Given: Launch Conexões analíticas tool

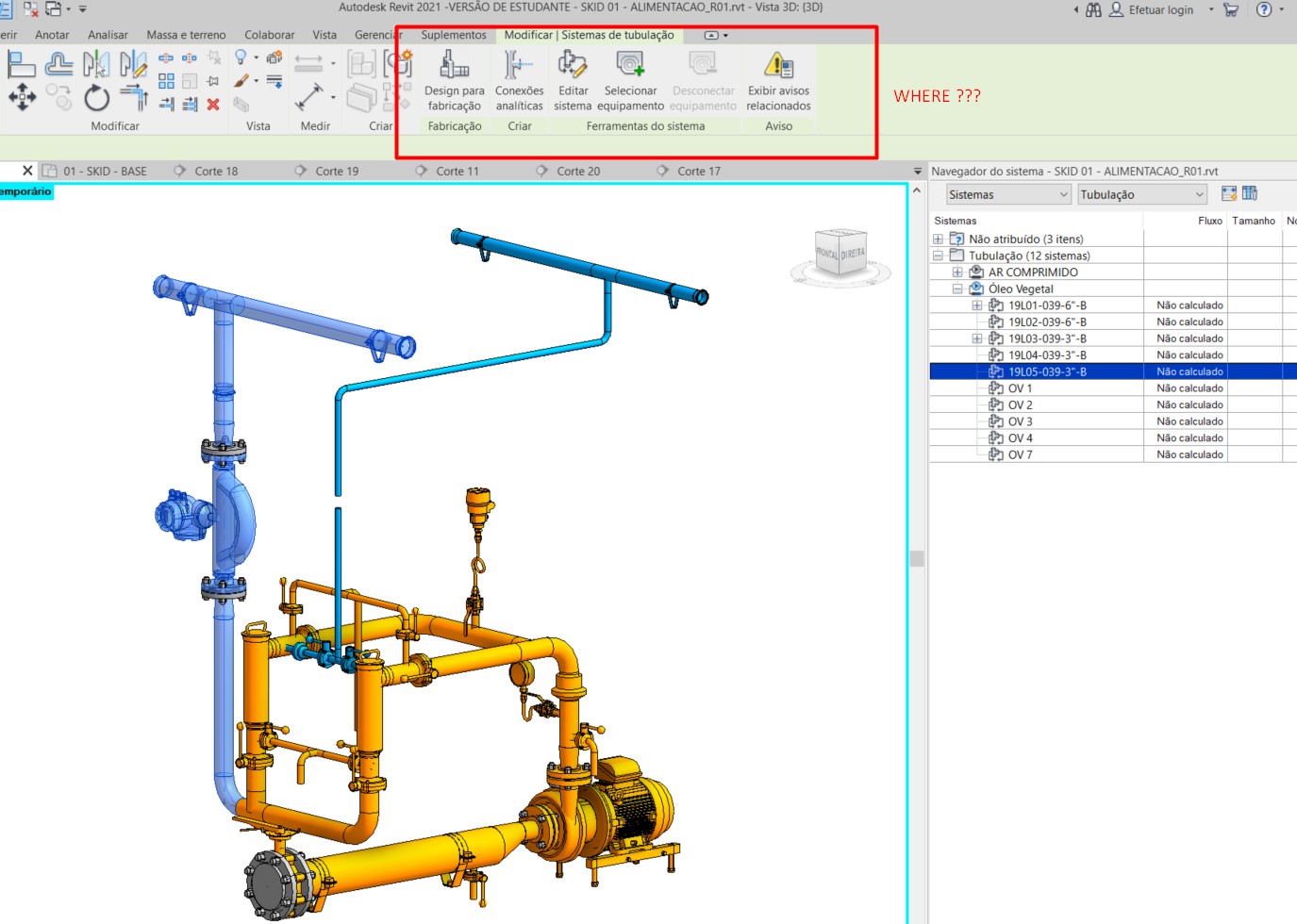Looking at the screenshot, I should [x=520, y=81].
